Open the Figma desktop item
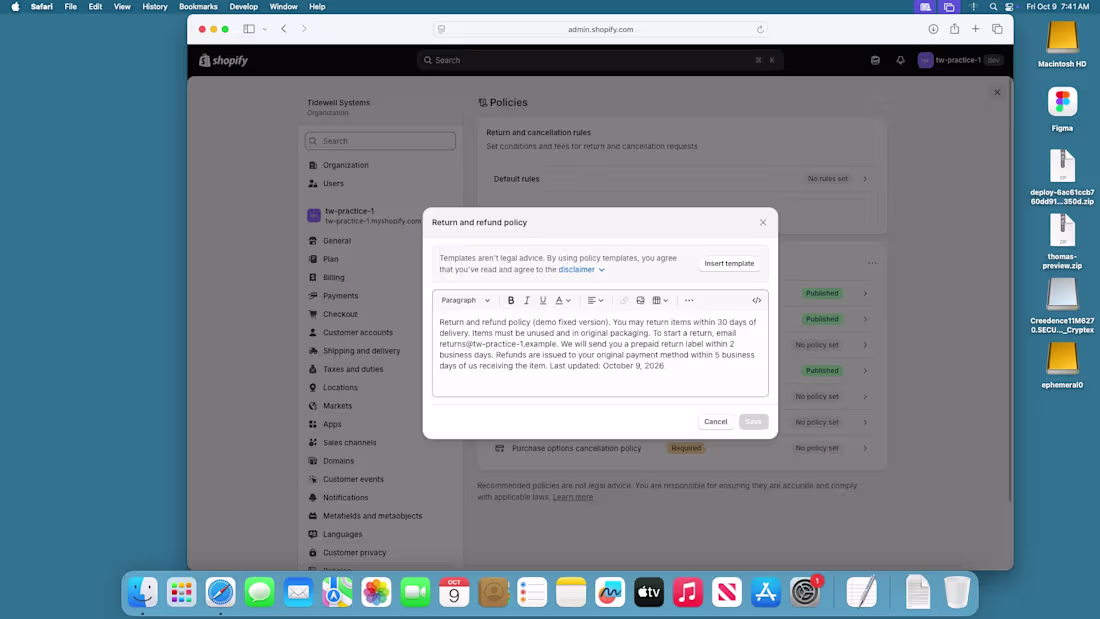Viewport: 1100px width, 619px height. [1062, 109]
